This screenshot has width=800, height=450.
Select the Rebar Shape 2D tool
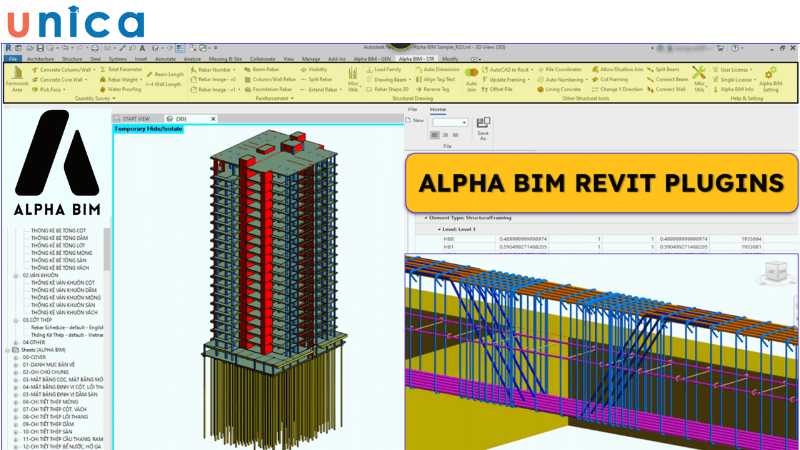tap(388, 89)
